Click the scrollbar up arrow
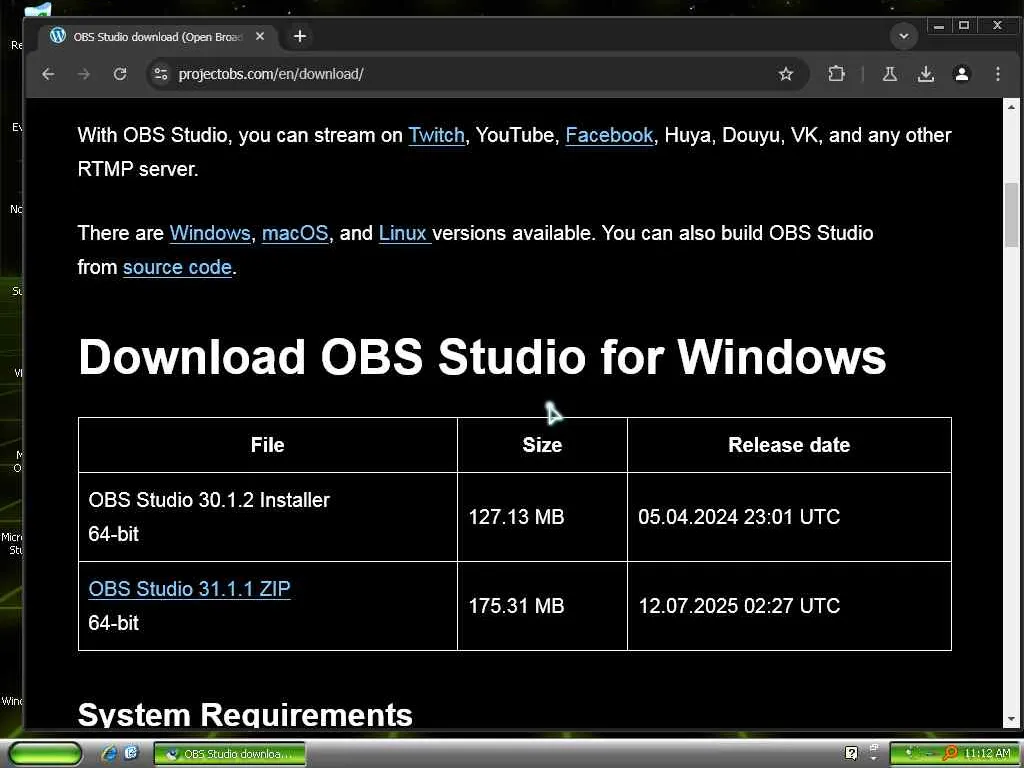The image size is (1024, 768). 1012,106
